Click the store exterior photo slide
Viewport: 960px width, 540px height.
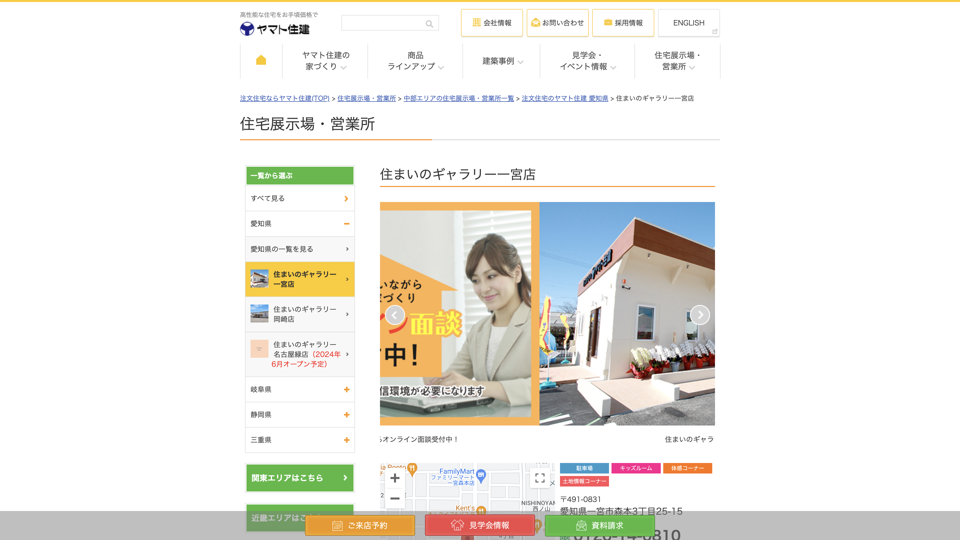coord(627,313)
